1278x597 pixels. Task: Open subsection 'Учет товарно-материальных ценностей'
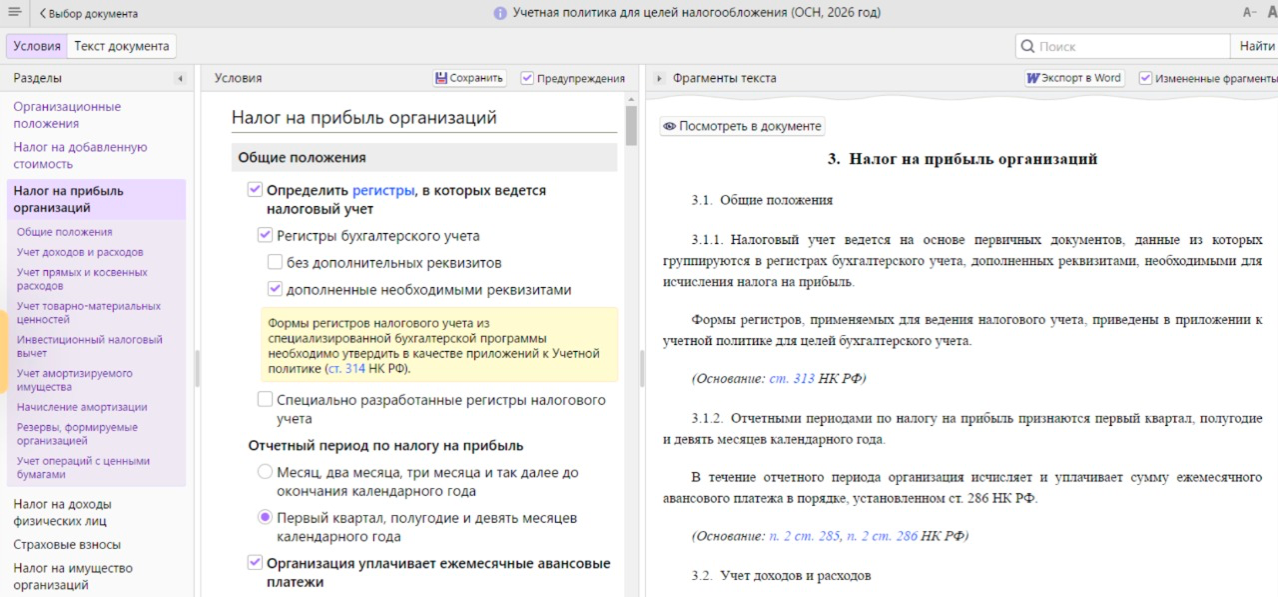[88, 313]
